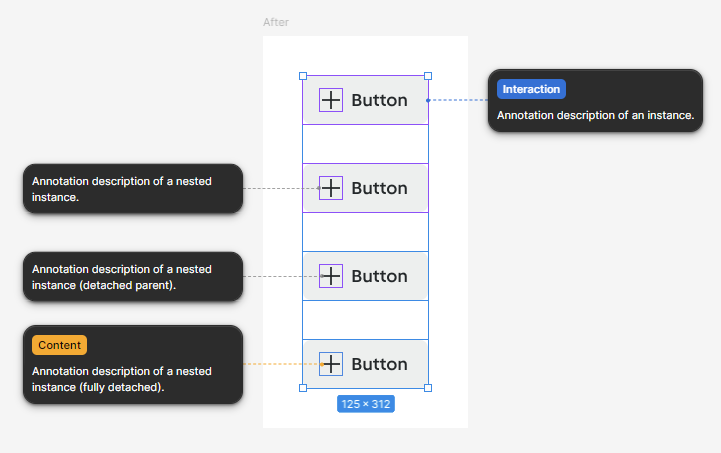
Task: Click the Content category tag
Action: pos(59,345)
